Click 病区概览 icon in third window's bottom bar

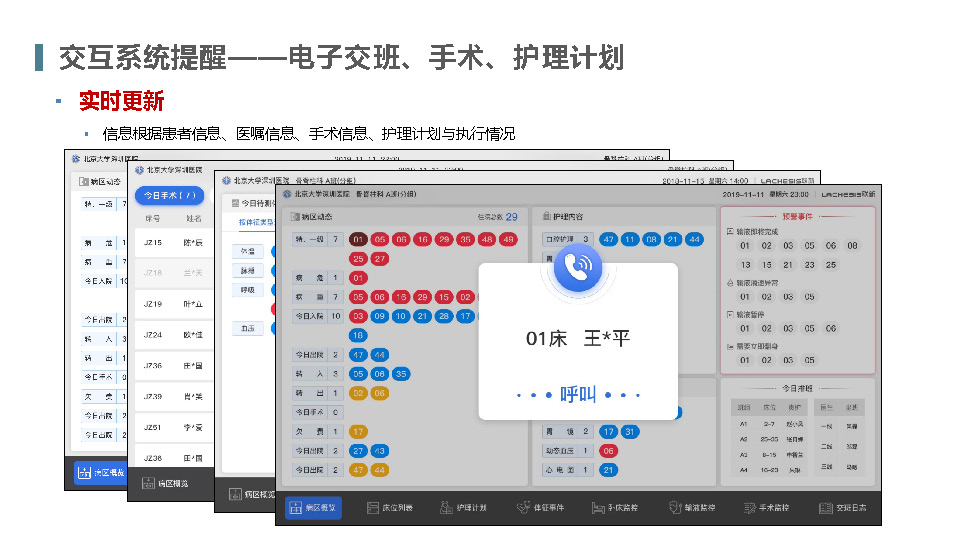pos(235,494)
